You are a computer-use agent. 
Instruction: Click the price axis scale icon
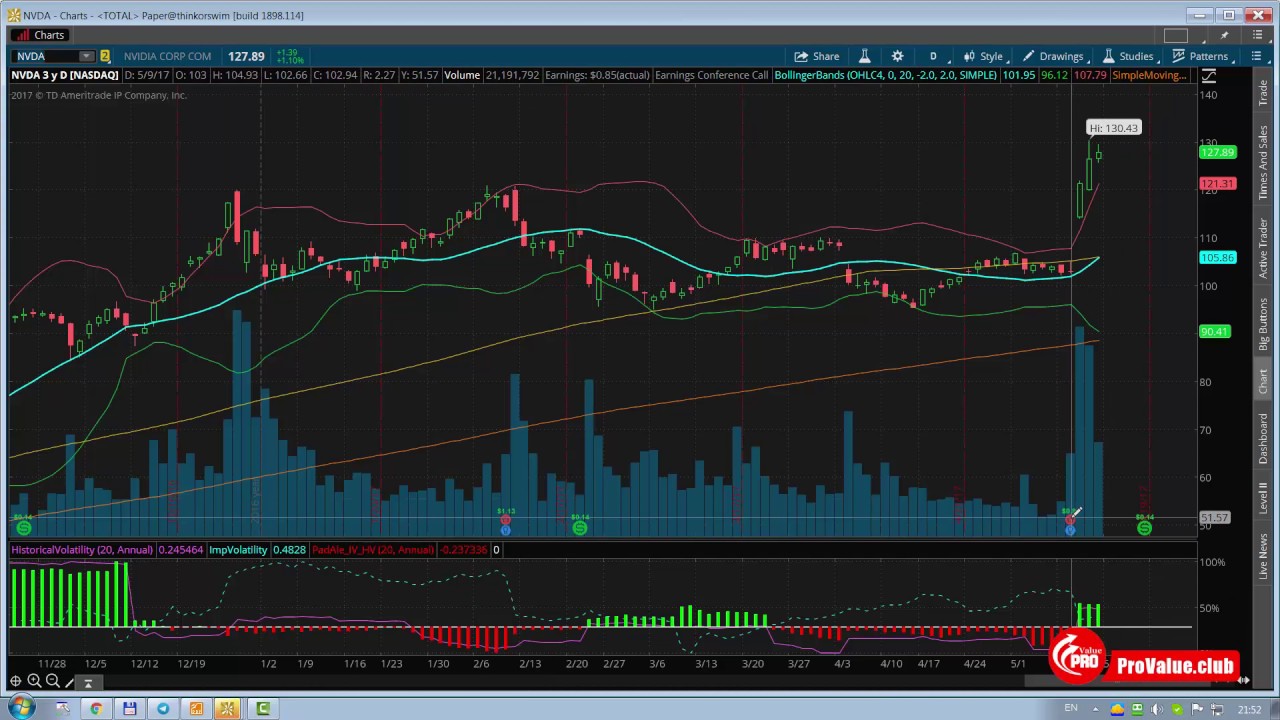click(1209, 76)
